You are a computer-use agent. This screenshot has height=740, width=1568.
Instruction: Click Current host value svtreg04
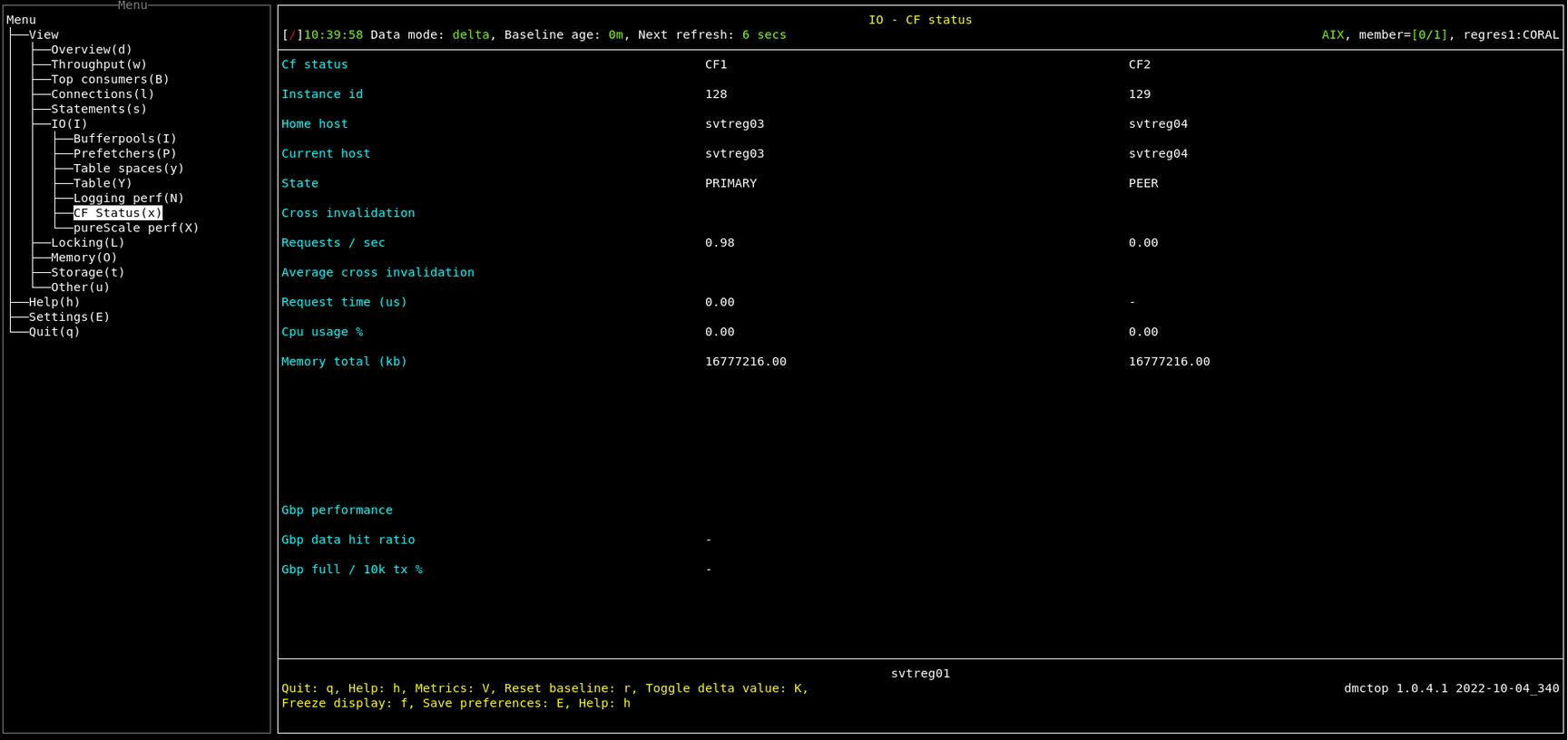[1159, 153]
